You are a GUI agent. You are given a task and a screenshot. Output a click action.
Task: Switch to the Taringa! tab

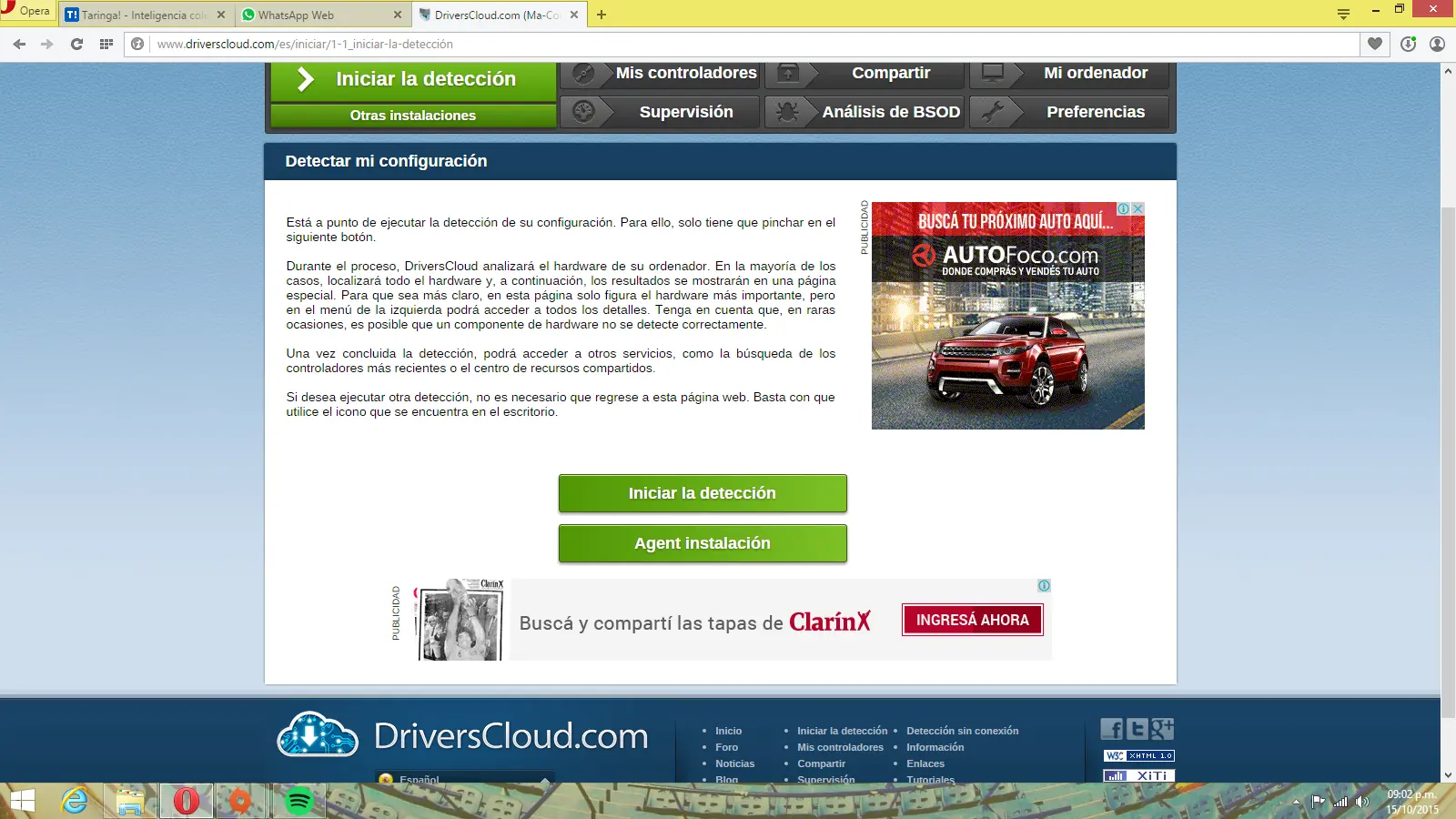(x=144, y=15)
